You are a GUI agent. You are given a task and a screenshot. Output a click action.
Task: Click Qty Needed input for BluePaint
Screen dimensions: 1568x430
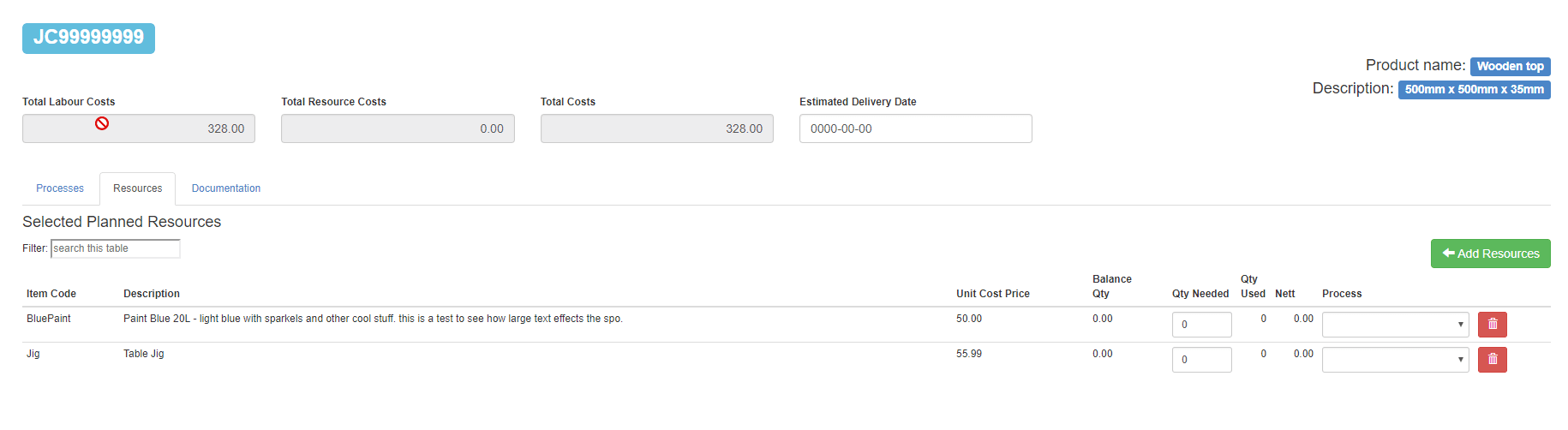point(1201,325)
